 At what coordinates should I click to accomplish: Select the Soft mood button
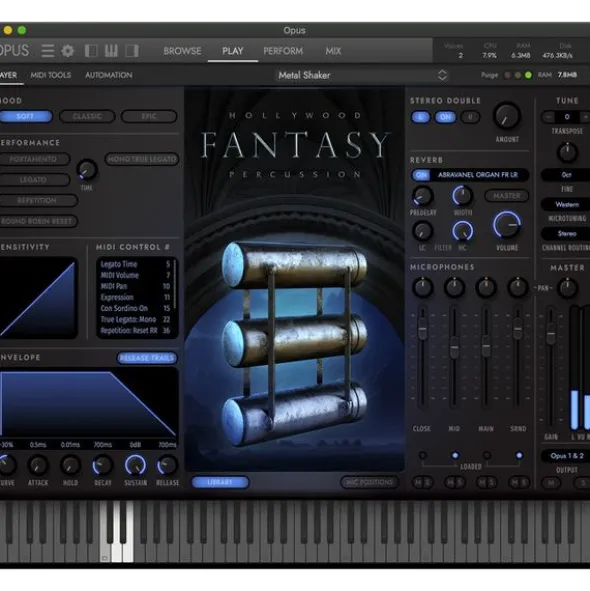click(26, 116)
